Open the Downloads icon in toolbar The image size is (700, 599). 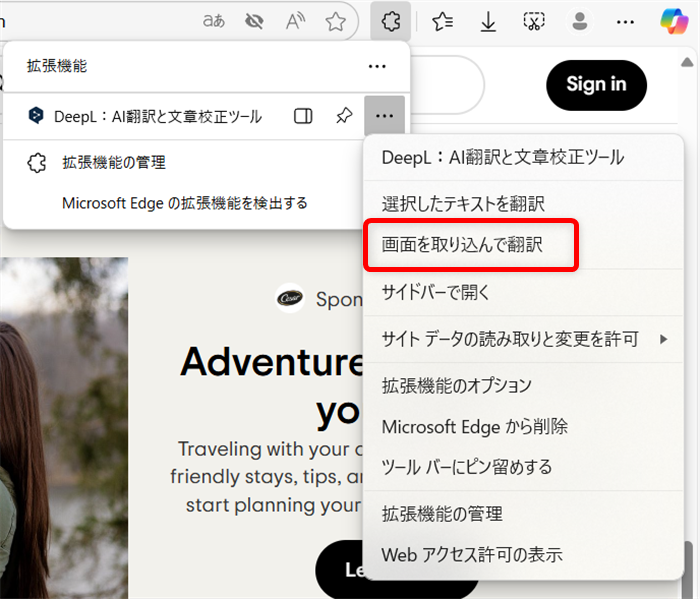coord(489,21)
